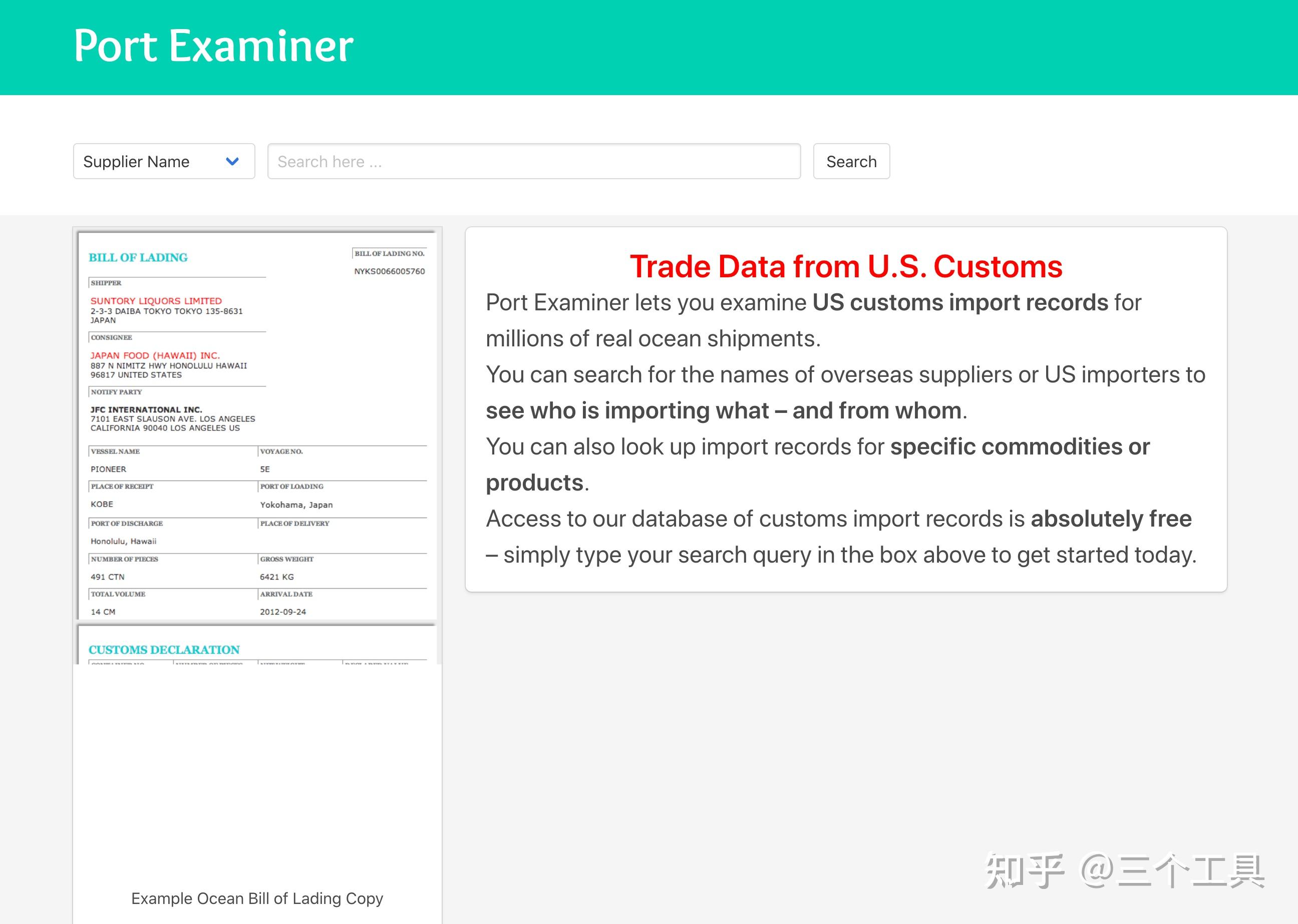This screenshot has width=1298, height=924.
Task: Click the bold 'US customs import records' text
Action: pos(959,303)
